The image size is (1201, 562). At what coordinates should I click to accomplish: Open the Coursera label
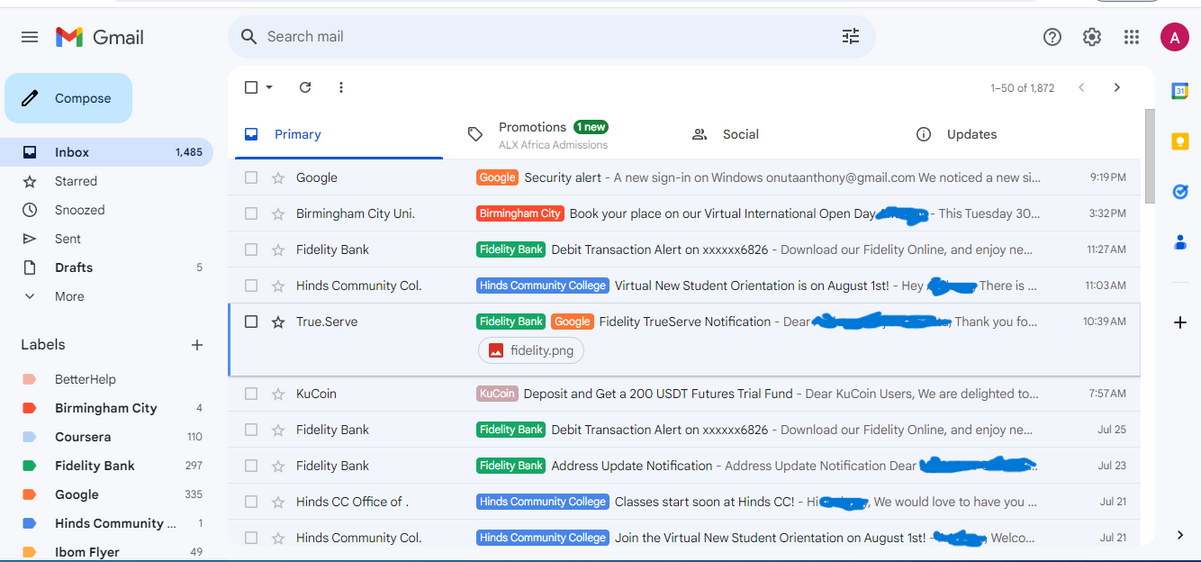tap(107, 437)
